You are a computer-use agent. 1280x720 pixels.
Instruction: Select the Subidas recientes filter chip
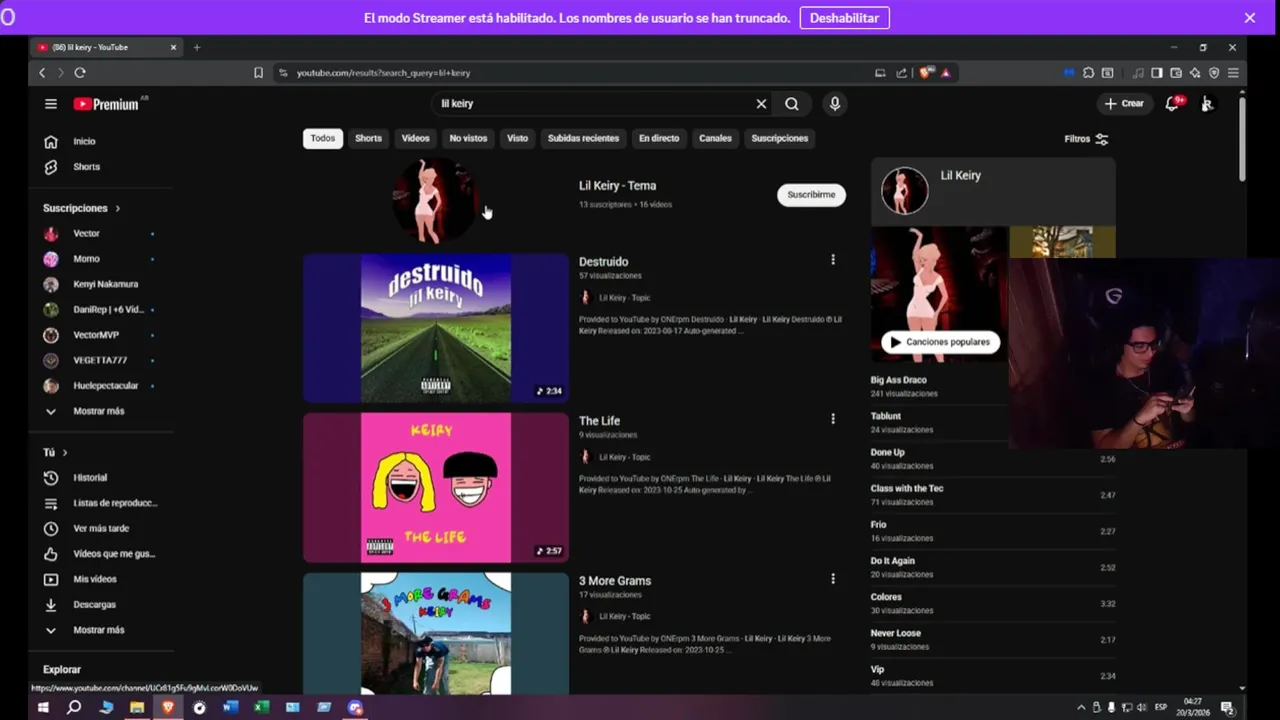point(583,139)
